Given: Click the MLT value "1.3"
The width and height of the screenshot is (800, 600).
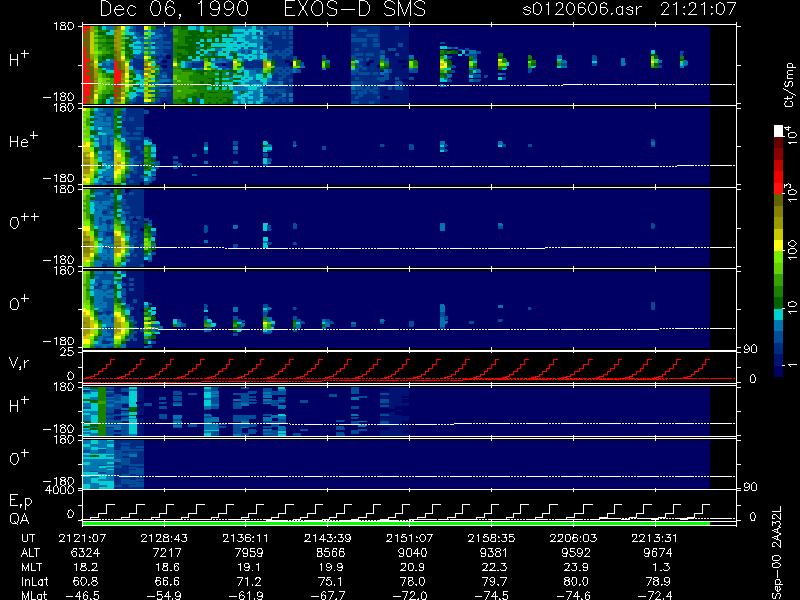Looking at the screenshot, I should 664,567.
